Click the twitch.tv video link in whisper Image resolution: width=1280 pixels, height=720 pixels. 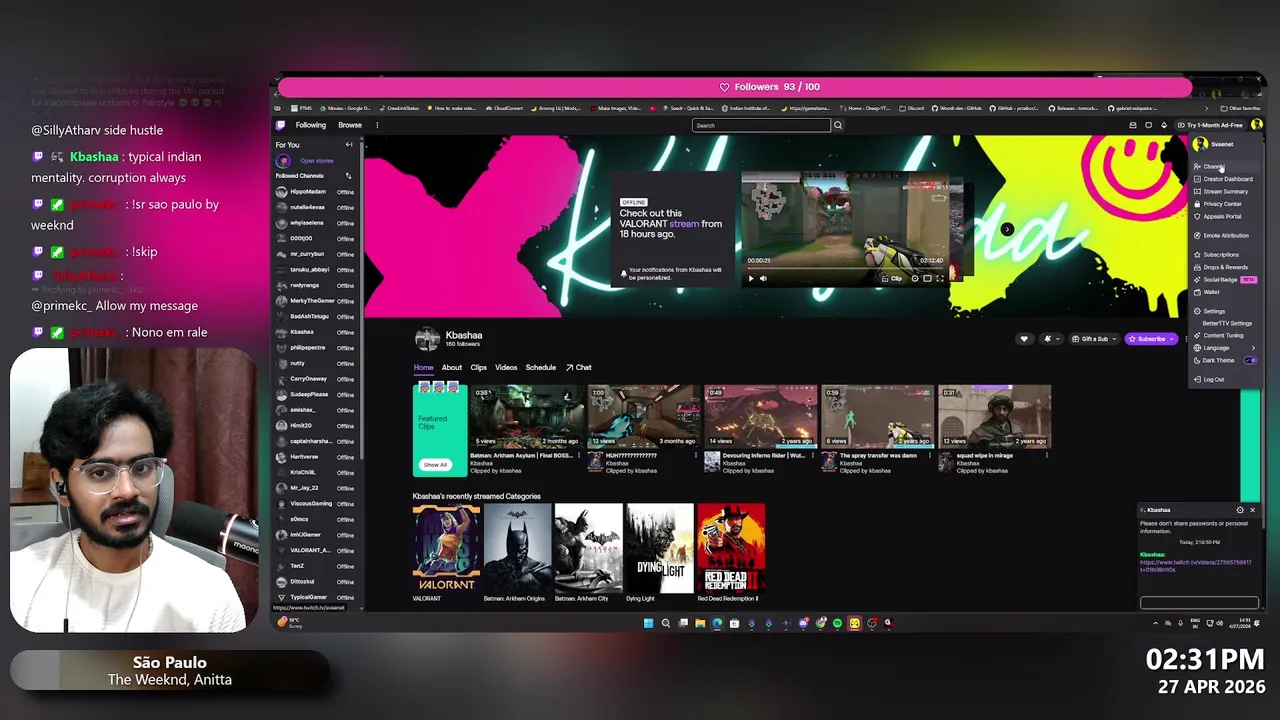coord(1196,565)
